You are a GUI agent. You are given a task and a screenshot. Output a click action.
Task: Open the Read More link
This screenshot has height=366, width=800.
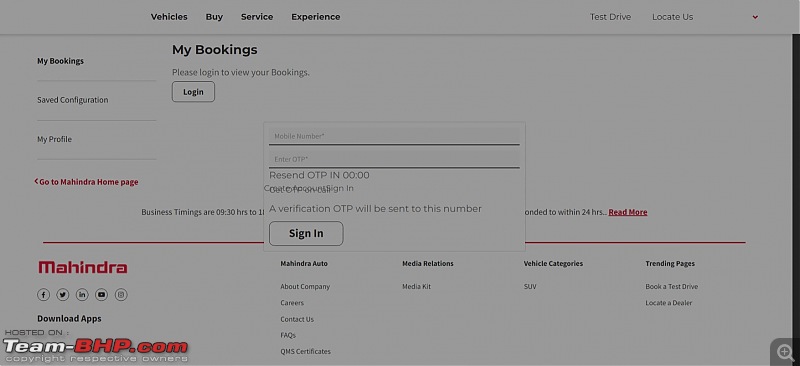[628, 212]
